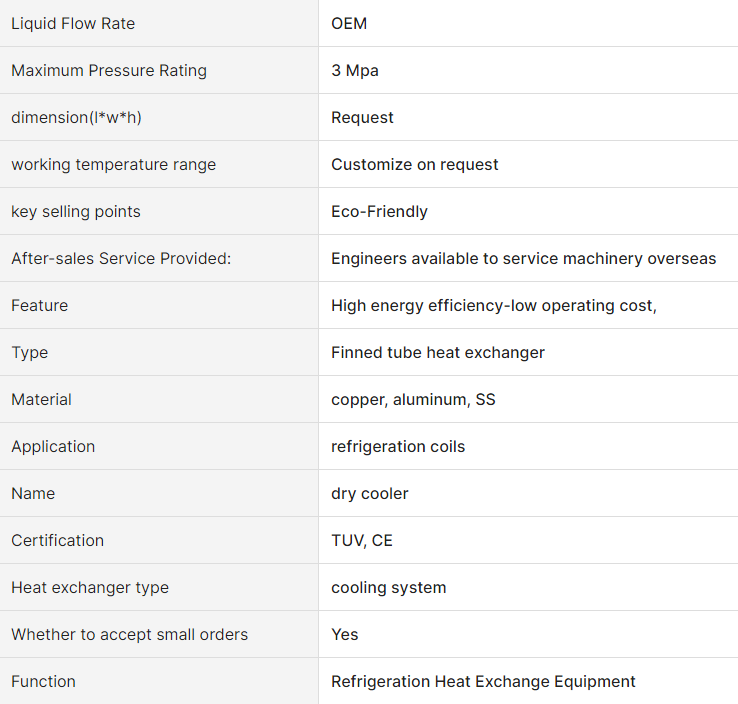This screenshot has width=738, height=704.
Task: Click the 'Liquid Flow Rate' label
Action: pos(73,24)
